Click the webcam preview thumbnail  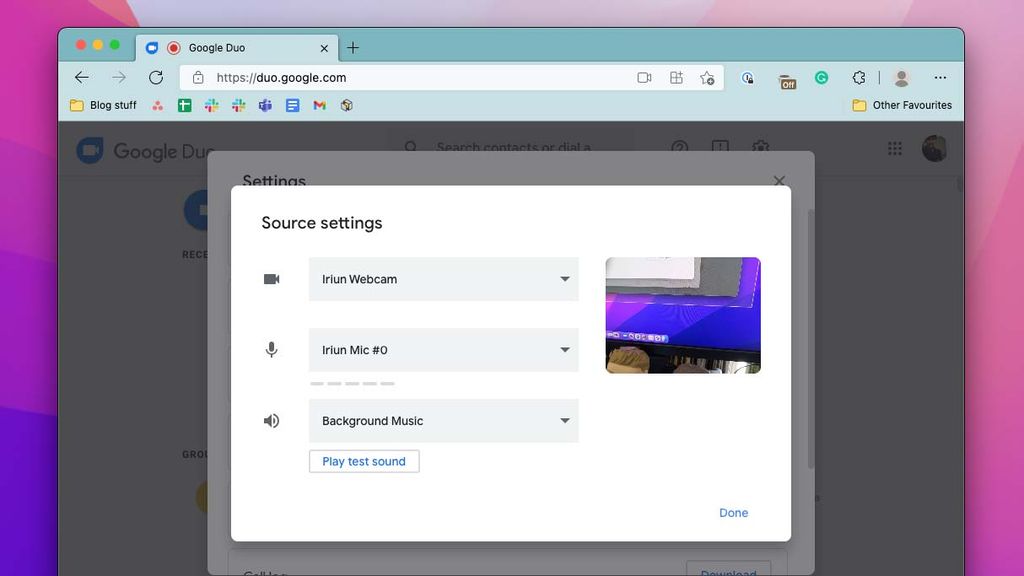[683, 315]
